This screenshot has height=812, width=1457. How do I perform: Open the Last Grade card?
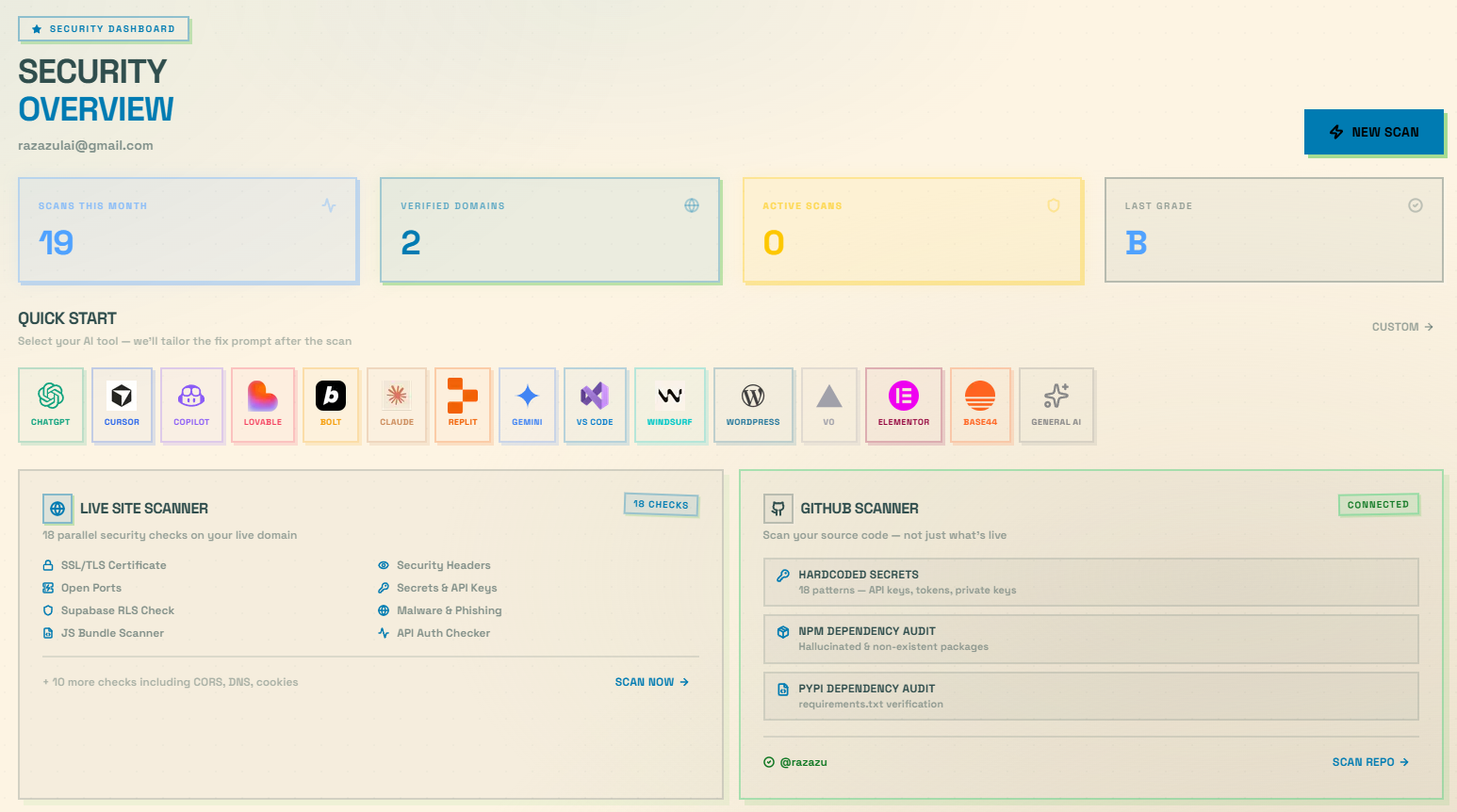[x=1274, y=230]
